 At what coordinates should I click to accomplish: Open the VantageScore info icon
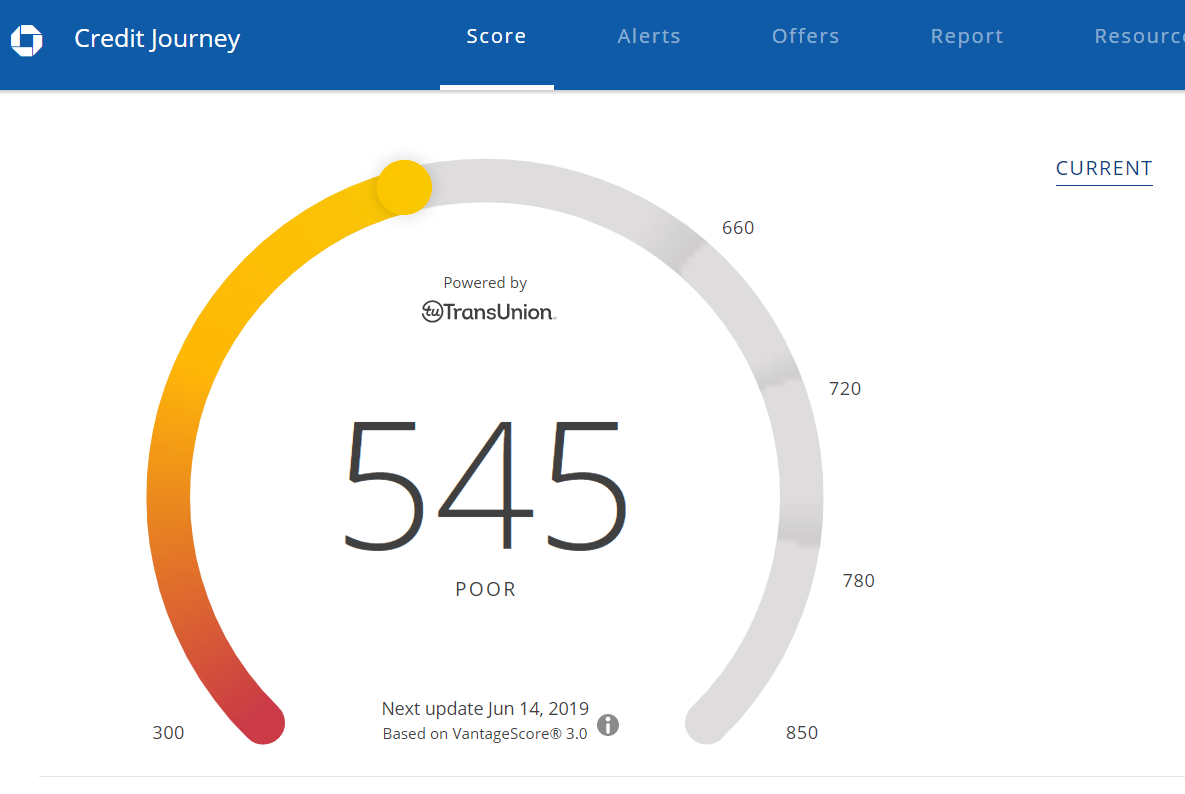pyautogui.click(x=608, y=725)
